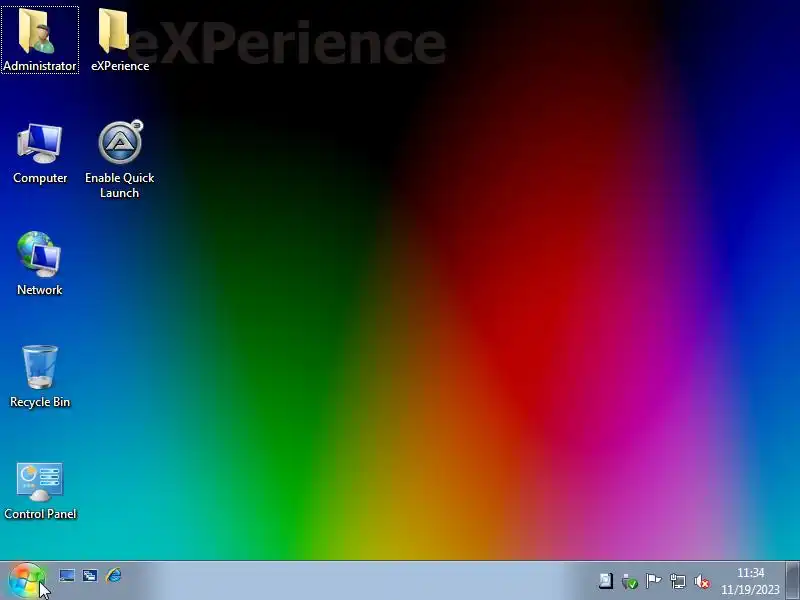Click Show Desktop quick launch icon
Screen dimensions: 800x600
(x=67, y=576)
